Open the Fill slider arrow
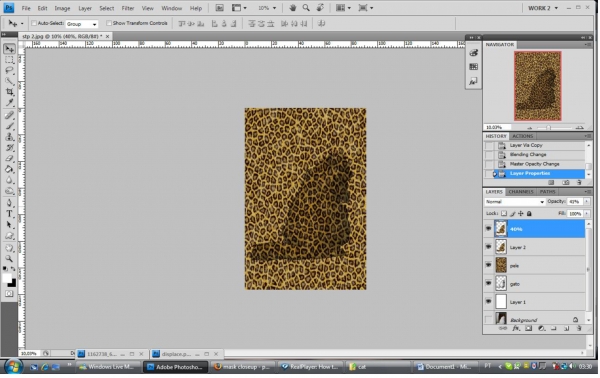The height and width of the screenshot is (378, 600). coord(586,213)
